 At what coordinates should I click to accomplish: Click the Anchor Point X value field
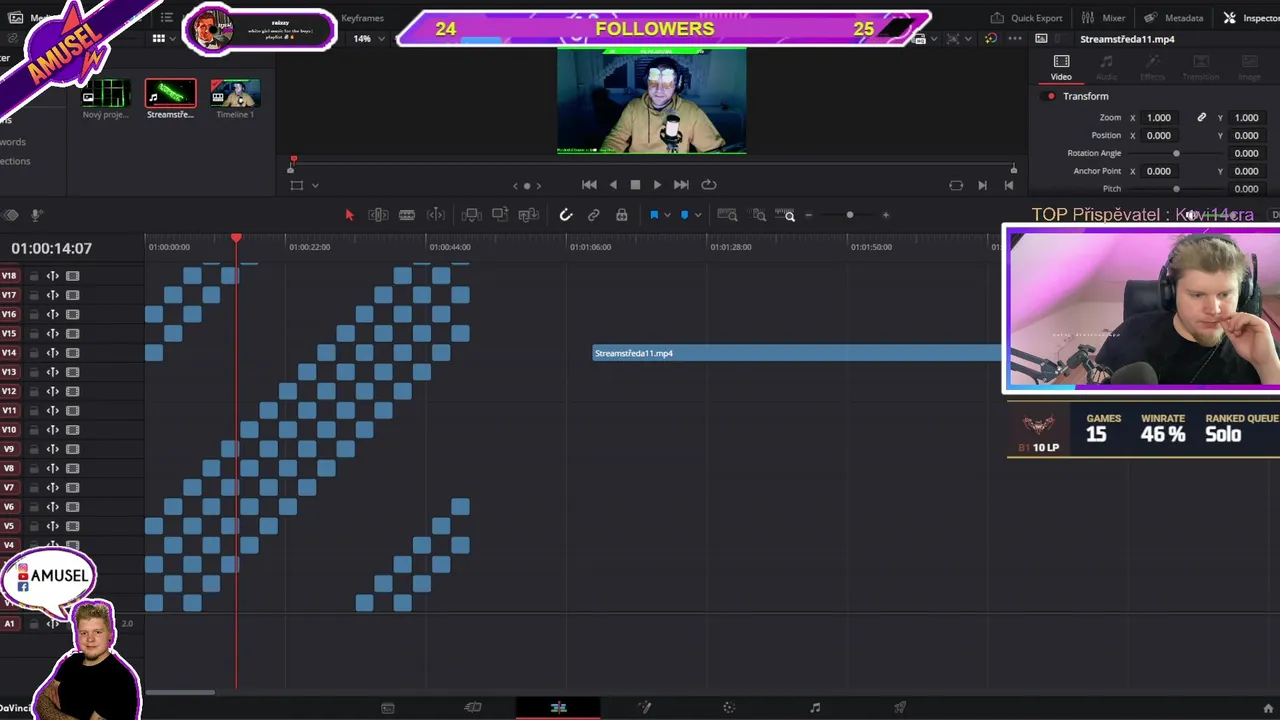click(1158, 171)
